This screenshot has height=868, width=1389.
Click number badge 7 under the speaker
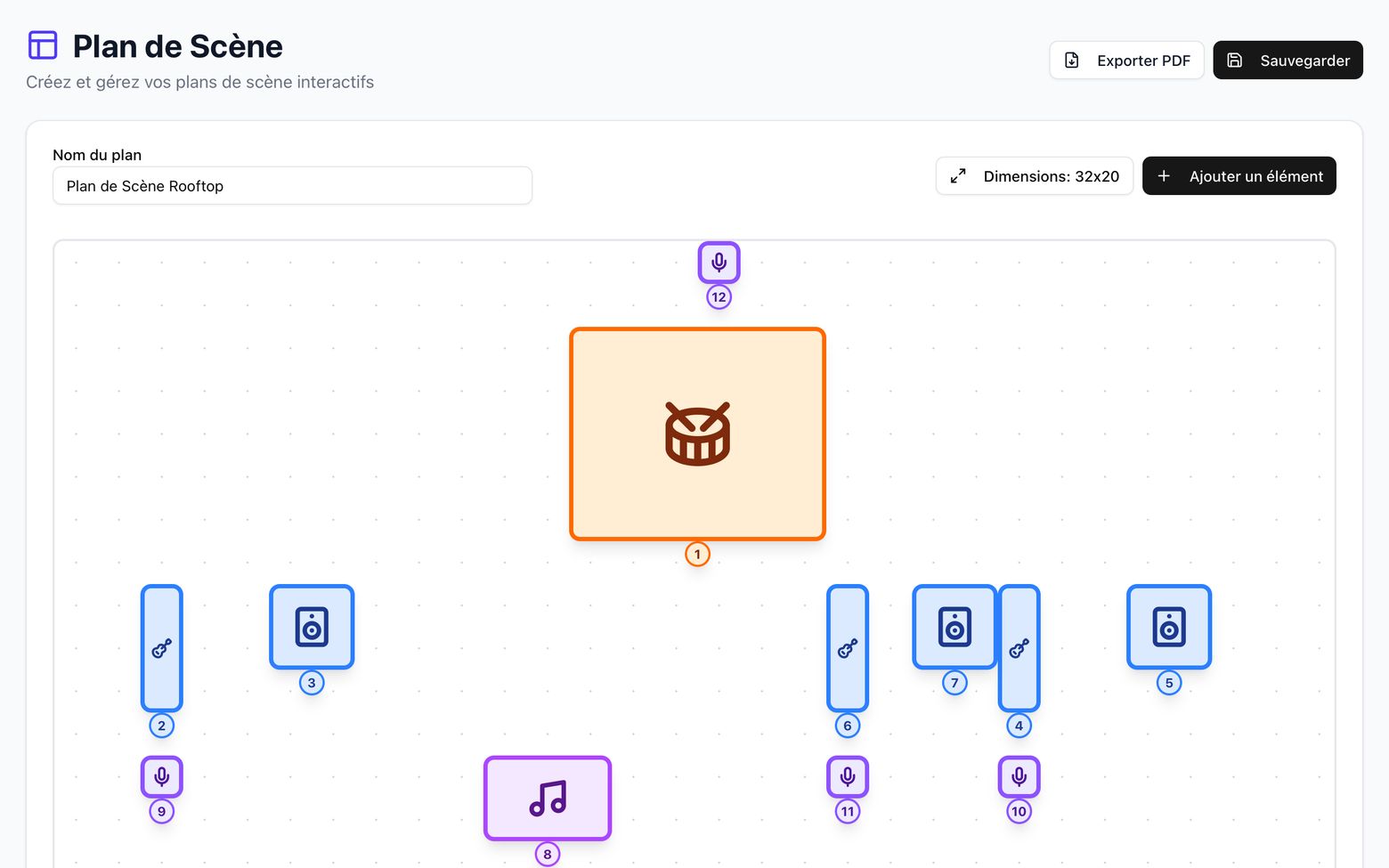[x=954, y=683]
